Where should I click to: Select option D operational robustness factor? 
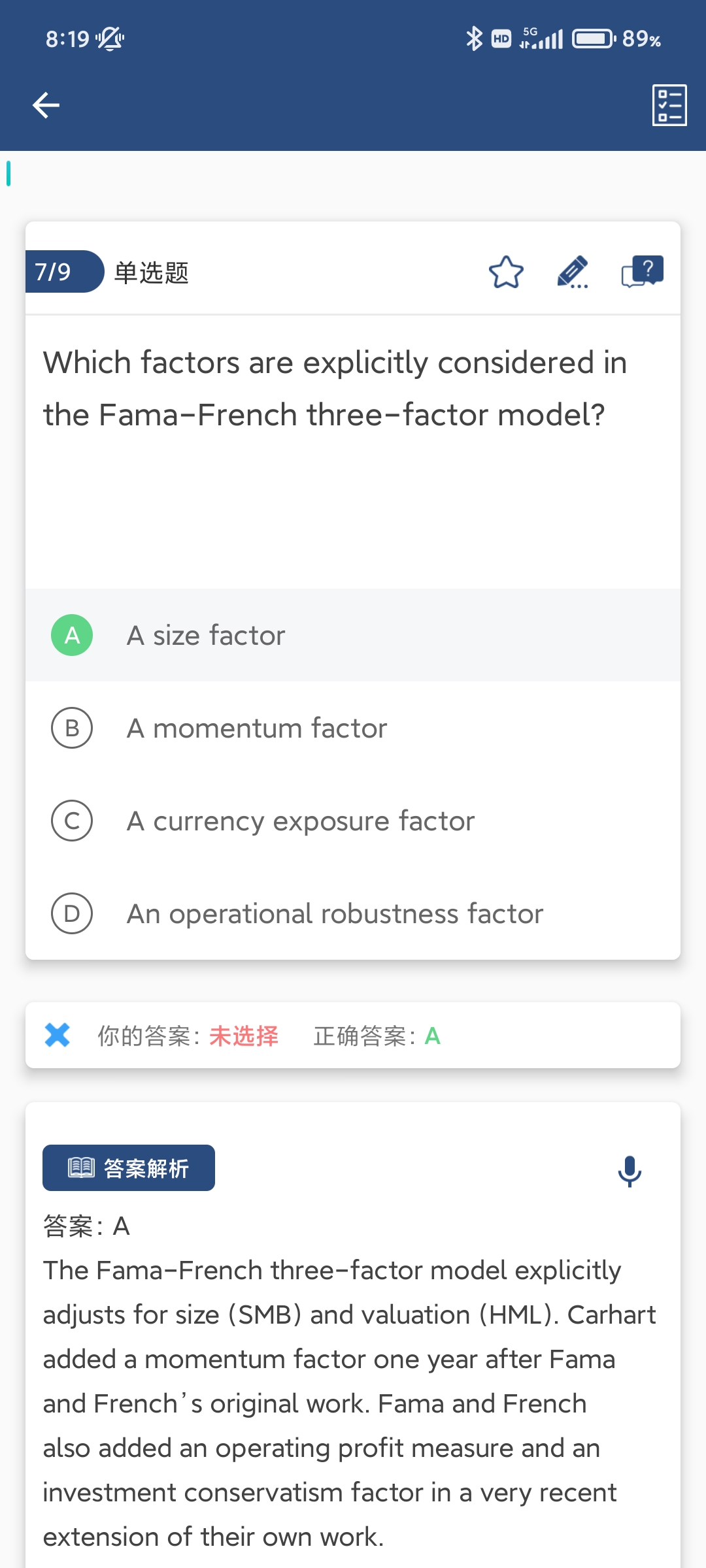click(x=335, y=913)
